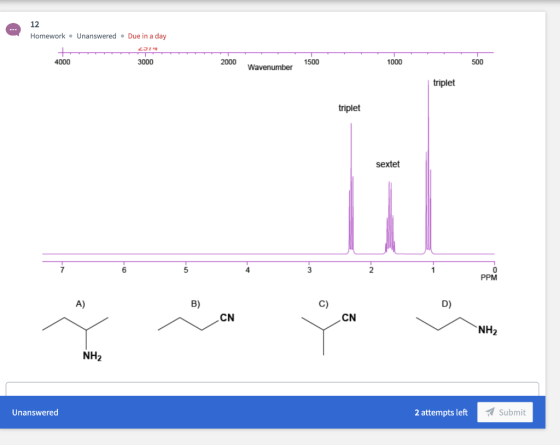Click the 'Due in a day' text

pyautogui.click(x=147, y=36)
